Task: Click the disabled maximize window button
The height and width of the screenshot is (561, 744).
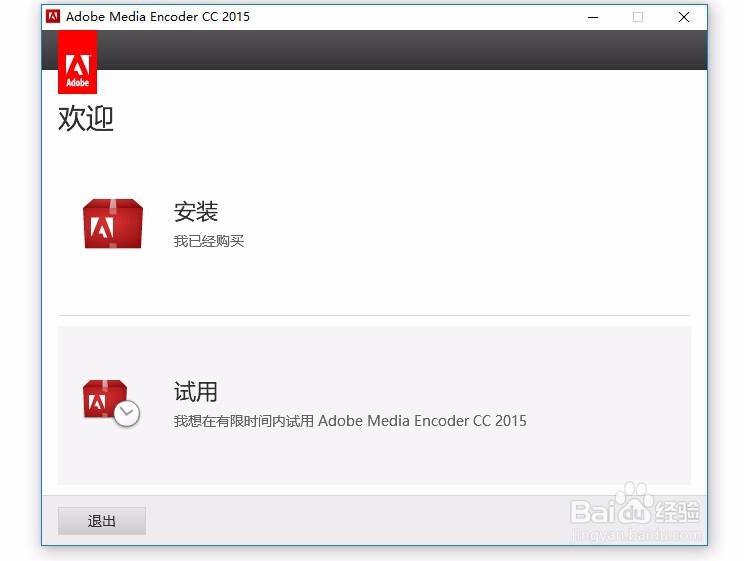Action: pos(638,17)
